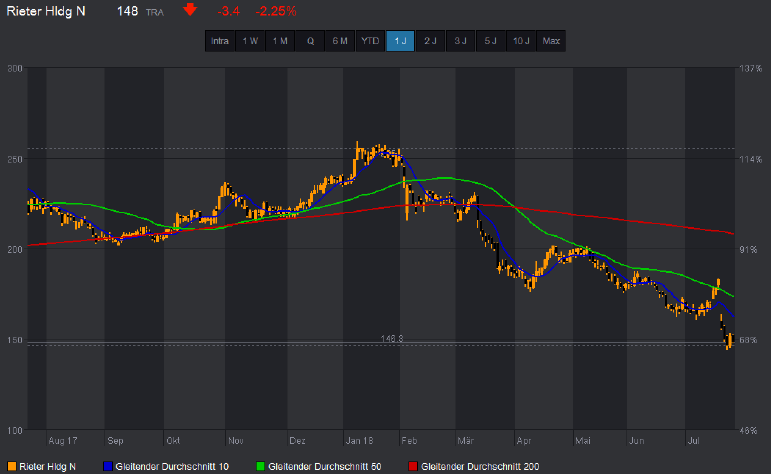This screenshot has width=771, height=474.
Task: Click the Rieter Hldg N legend label
Action: pos(48,467)
